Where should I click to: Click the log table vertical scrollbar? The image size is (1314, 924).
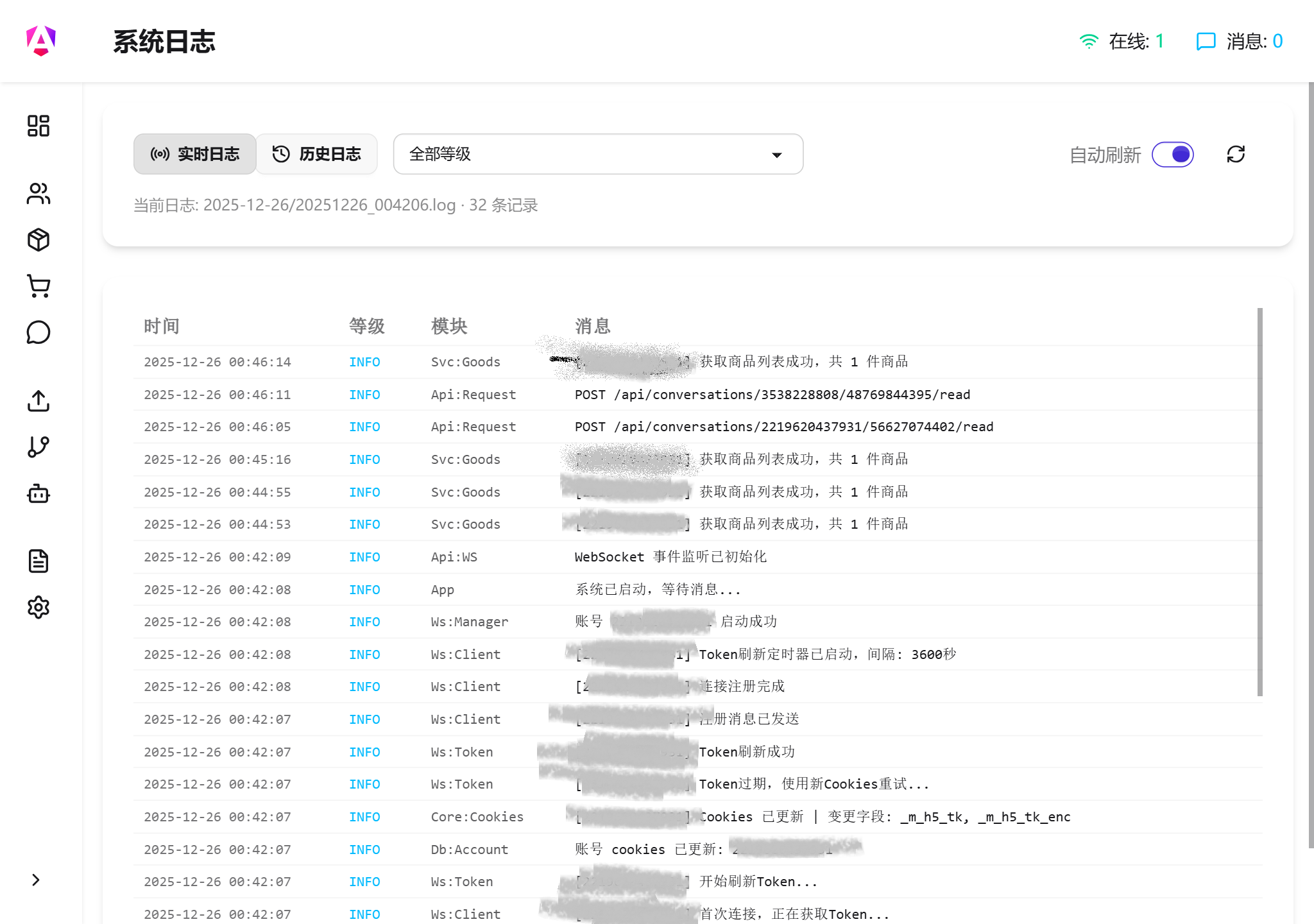(x=1259, y=501)
